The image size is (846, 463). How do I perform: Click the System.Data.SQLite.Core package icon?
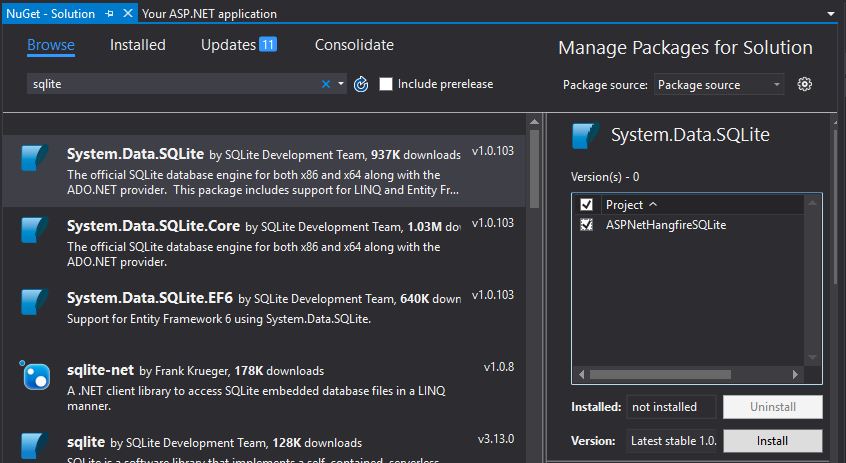35,229
